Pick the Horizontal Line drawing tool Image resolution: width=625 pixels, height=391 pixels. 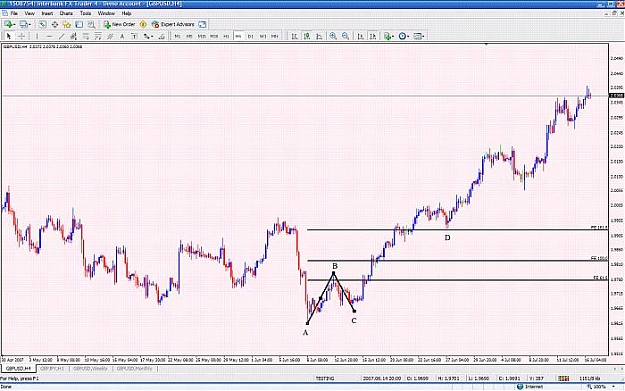coord(49,36)
